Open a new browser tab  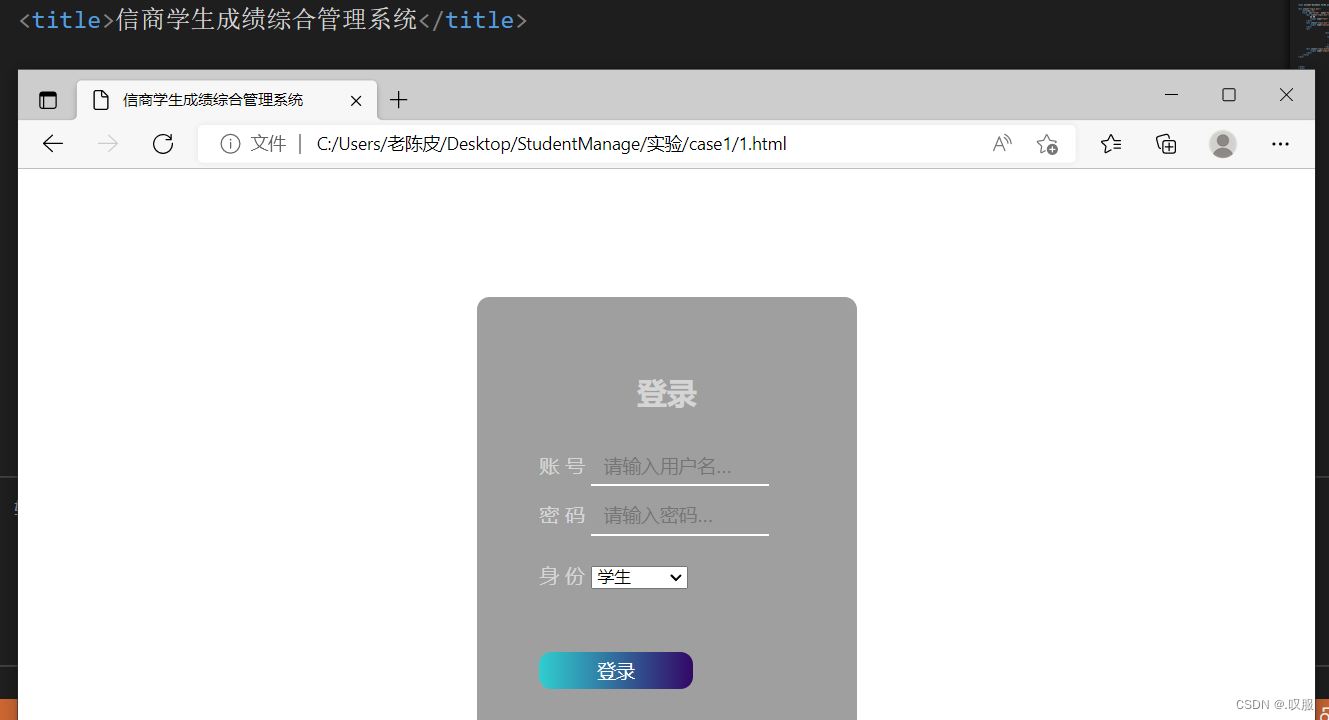(x=399, y=100)
